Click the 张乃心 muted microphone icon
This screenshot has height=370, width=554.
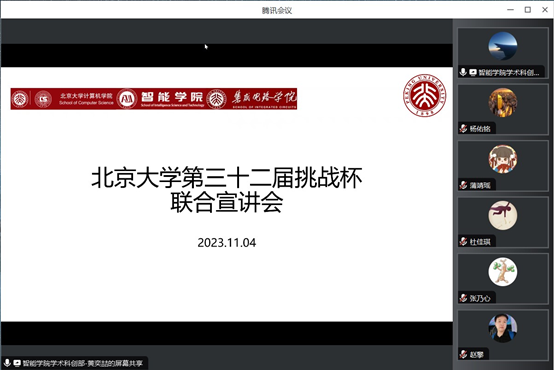pos(463,298)
